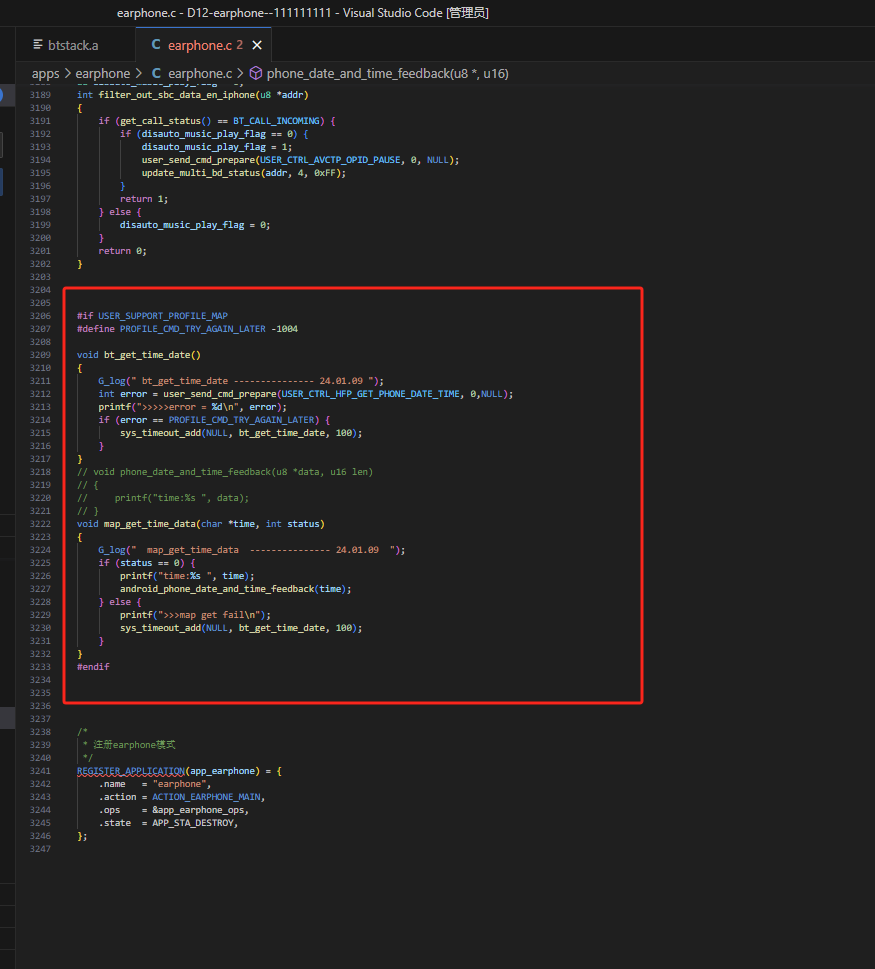Click the printf ">>>>>error" statement
The height and width of the screenshot is (969, 875).
(192, 407)
